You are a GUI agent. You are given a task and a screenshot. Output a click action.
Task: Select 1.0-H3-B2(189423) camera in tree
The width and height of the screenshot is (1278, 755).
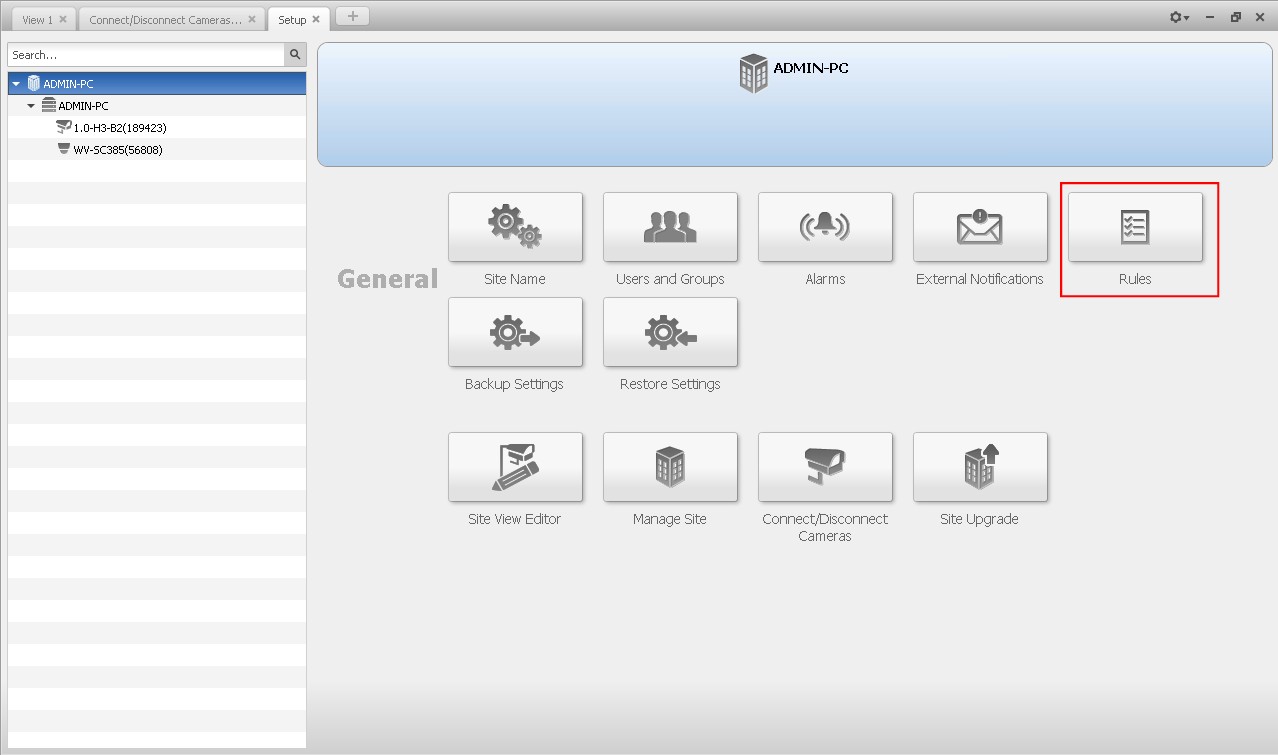pos(157,127)
